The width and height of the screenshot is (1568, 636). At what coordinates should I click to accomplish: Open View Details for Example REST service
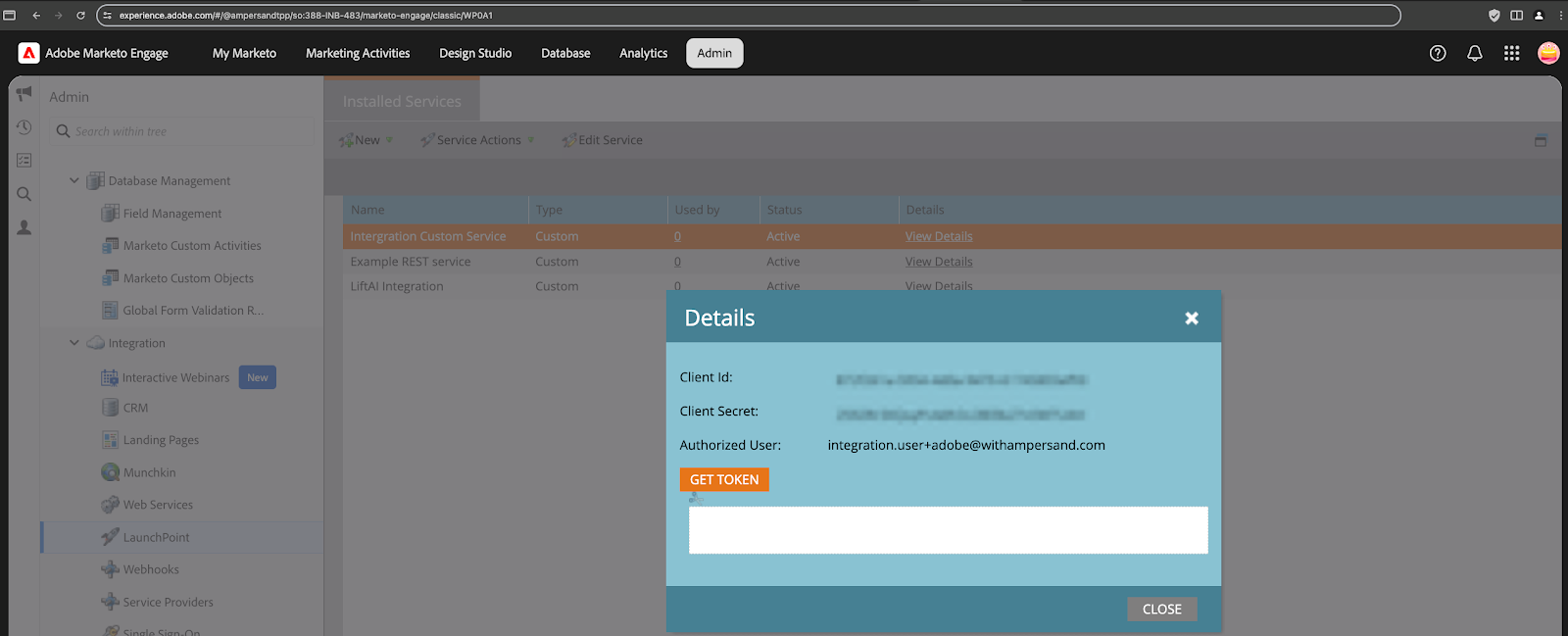tap(939, 262)
